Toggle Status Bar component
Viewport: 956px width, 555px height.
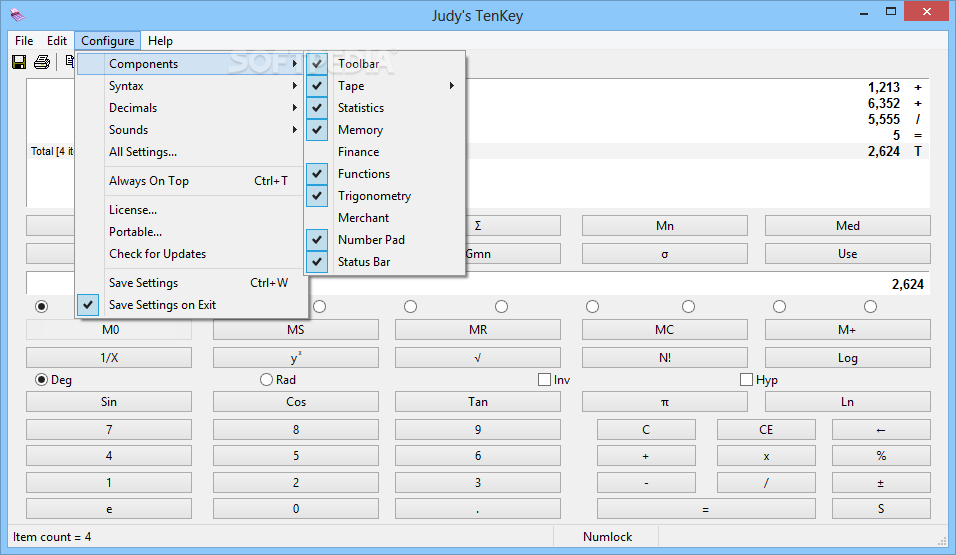[x=385, y=262]
